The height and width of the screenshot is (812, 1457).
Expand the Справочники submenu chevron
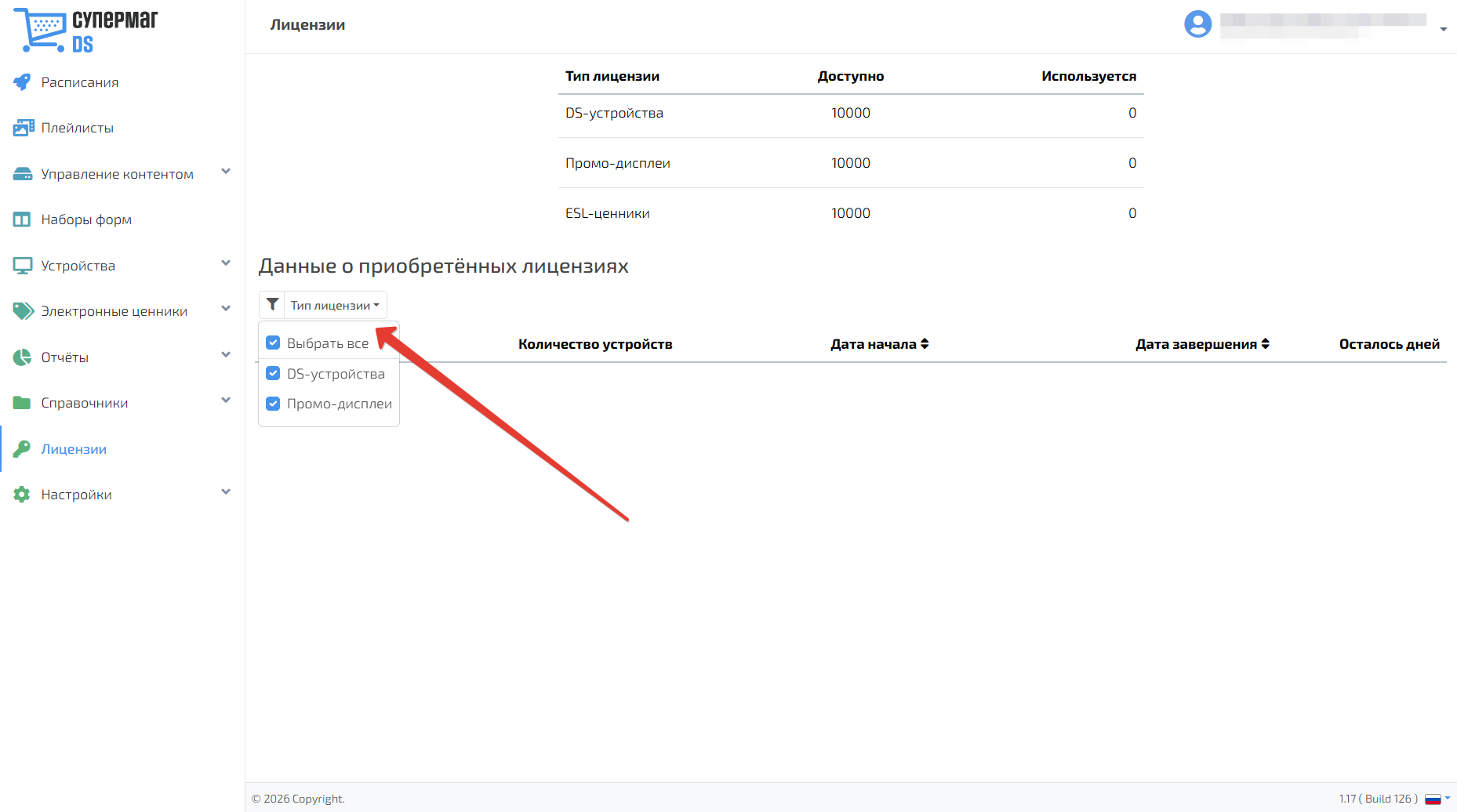[x=226, y=401]
